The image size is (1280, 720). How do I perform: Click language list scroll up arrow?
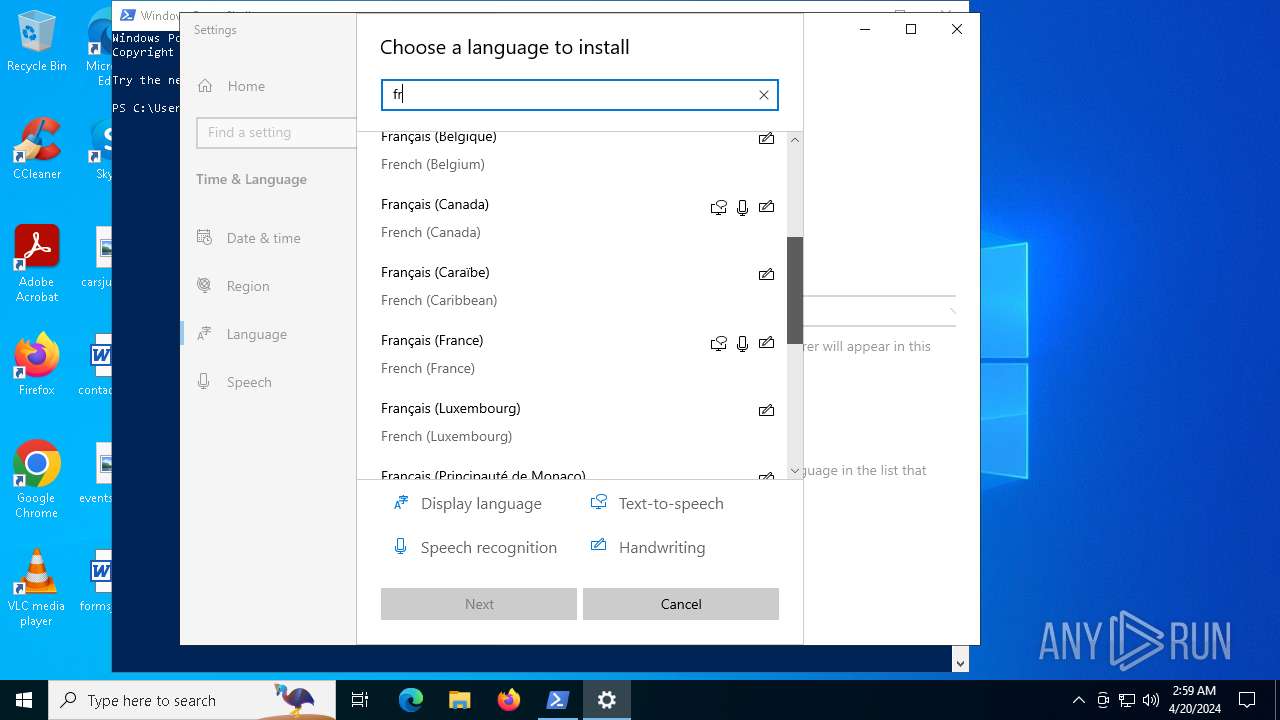click(x=795, y=140)
